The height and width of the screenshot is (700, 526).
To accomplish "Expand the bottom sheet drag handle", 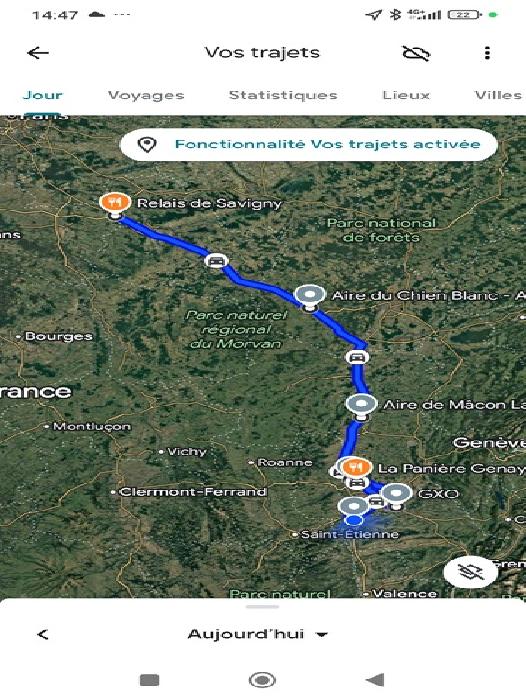I will coord(263,607).
